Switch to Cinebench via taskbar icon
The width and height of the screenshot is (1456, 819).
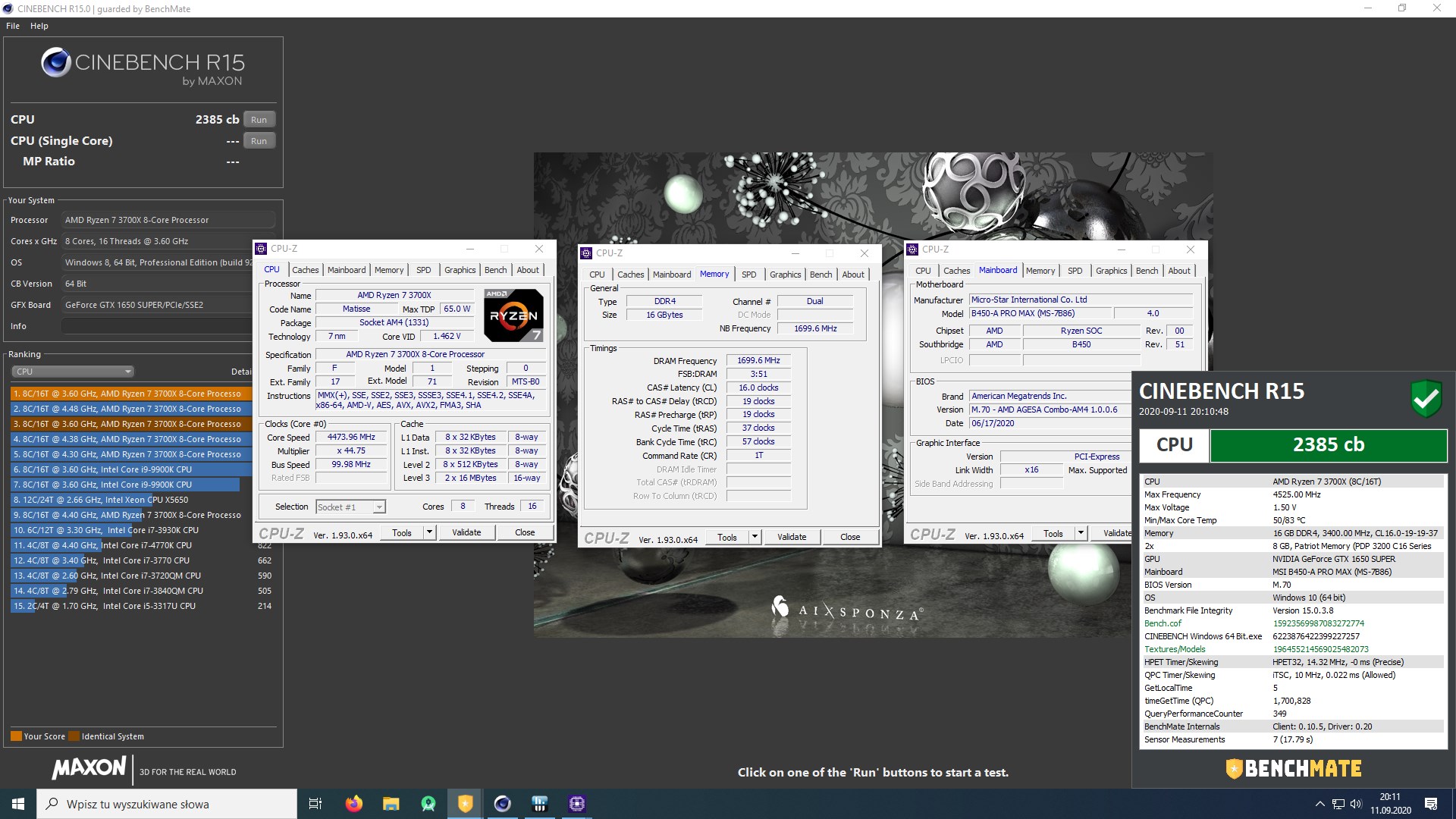click(x=503, y=804)
